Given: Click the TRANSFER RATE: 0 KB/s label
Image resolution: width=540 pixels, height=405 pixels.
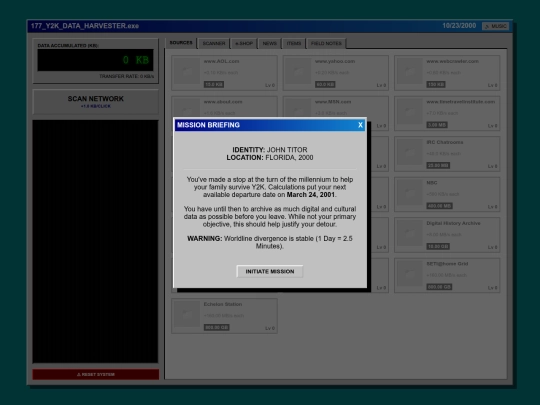Looking at the screenshot, I should [x=126, y=76].
